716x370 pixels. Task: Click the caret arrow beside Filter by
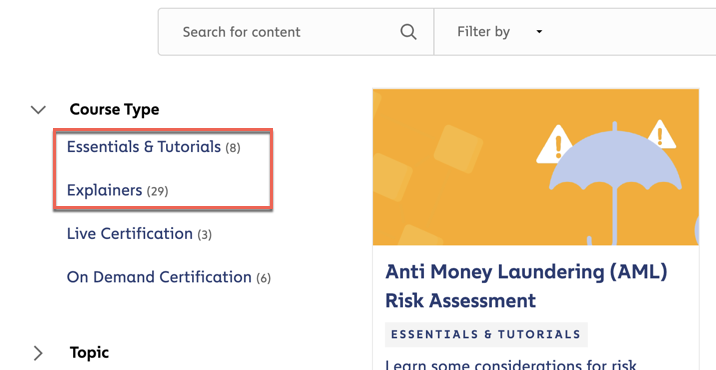539,32
